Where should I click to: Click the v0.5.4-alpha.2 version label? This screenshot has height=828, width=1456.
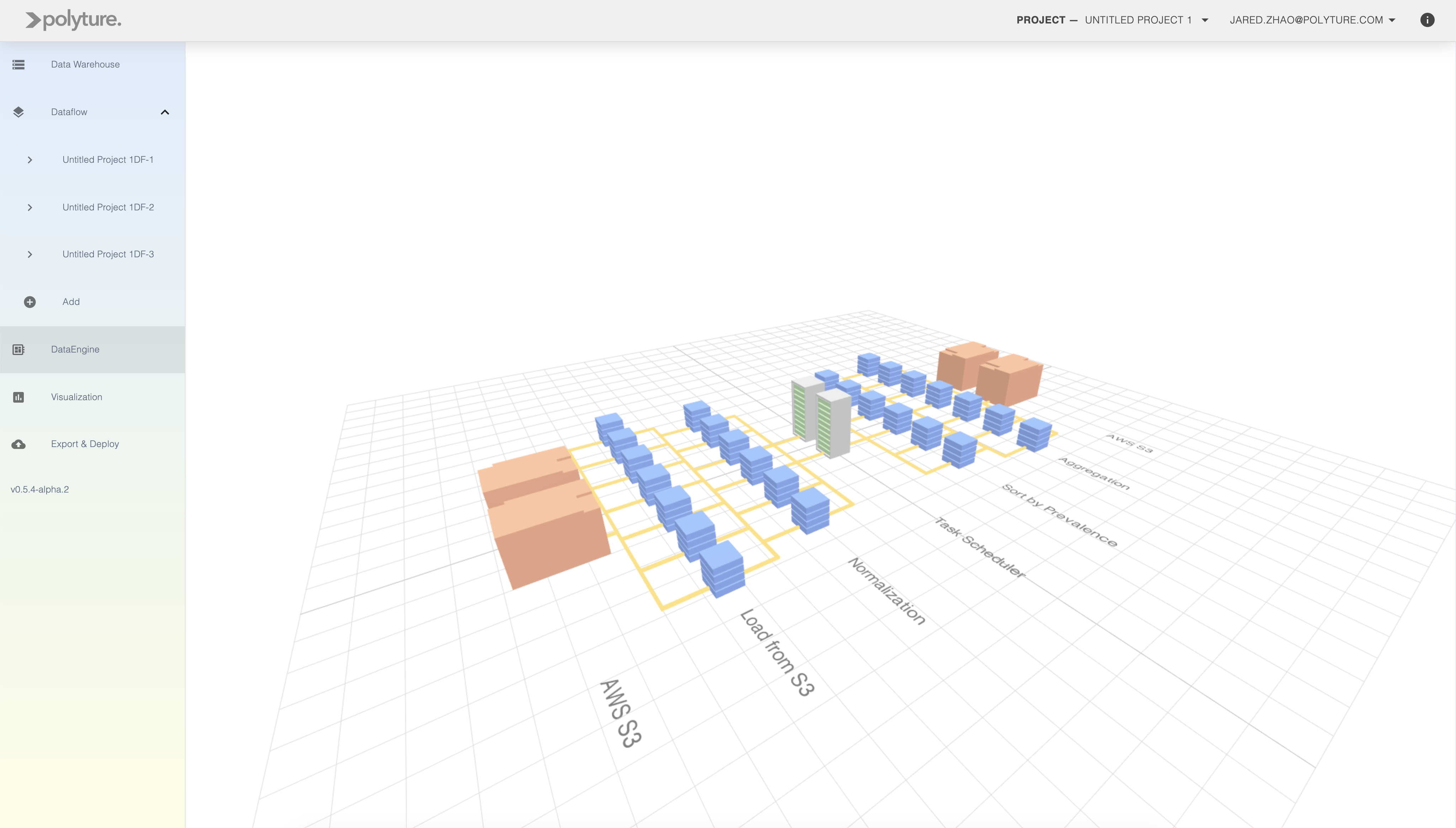click(40, 490)
